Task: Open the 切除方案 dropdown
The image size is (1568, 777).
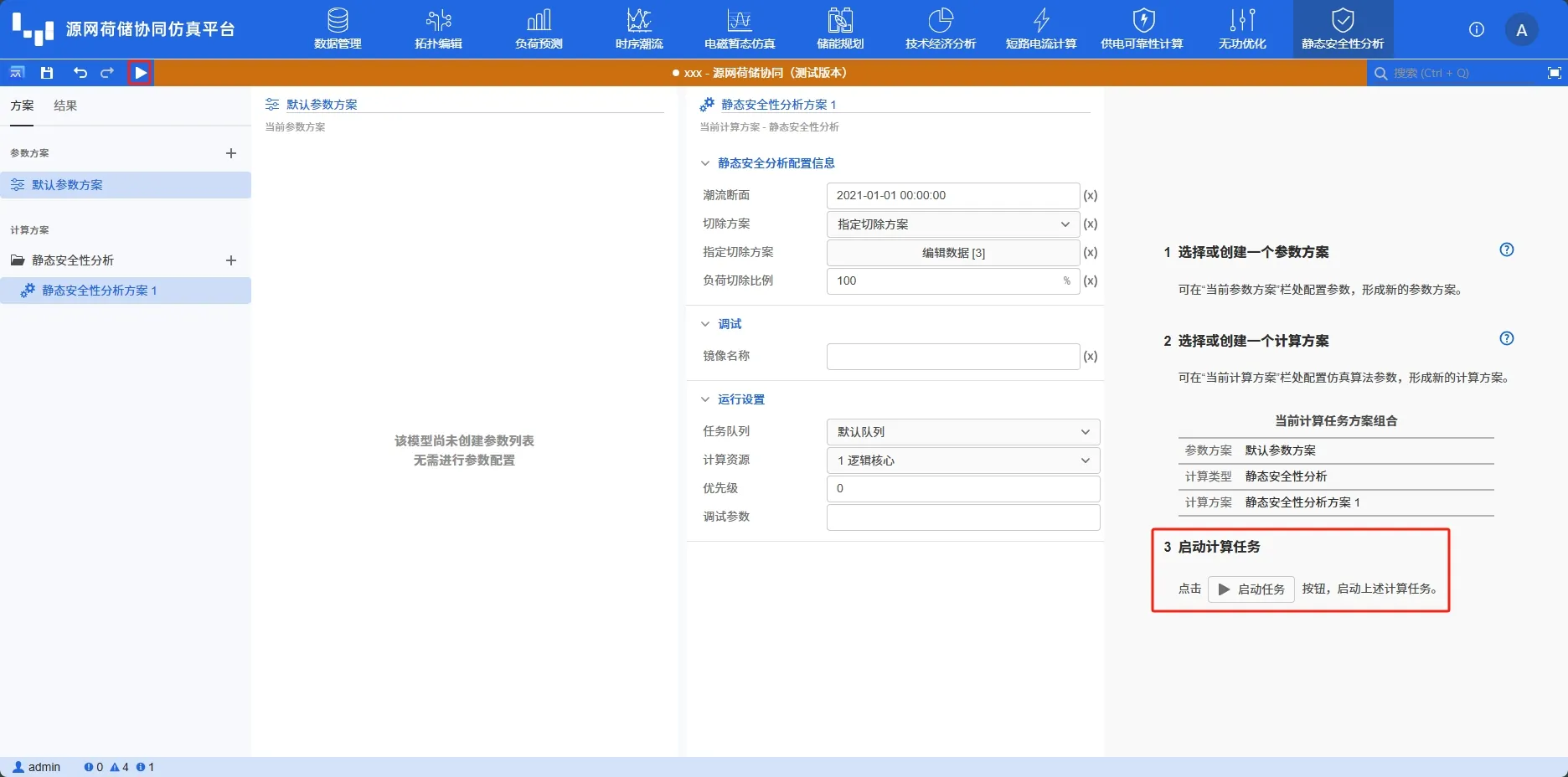Action: click(x=953, y=224)
